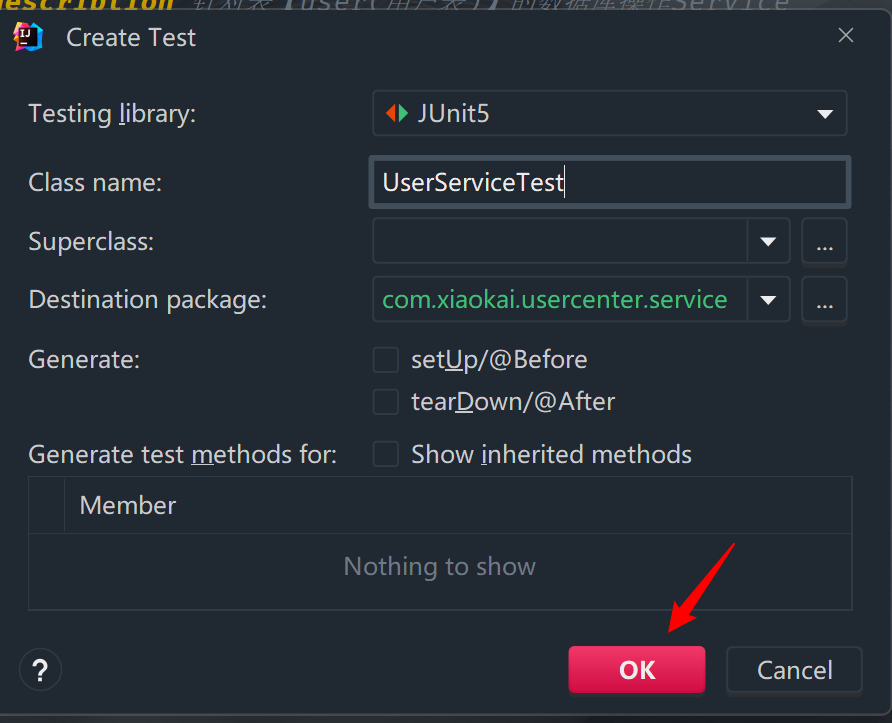The width and height of the screenshot is (892, 723).
Task: Click the Nothing to show list area
Action: click(440, 567)
